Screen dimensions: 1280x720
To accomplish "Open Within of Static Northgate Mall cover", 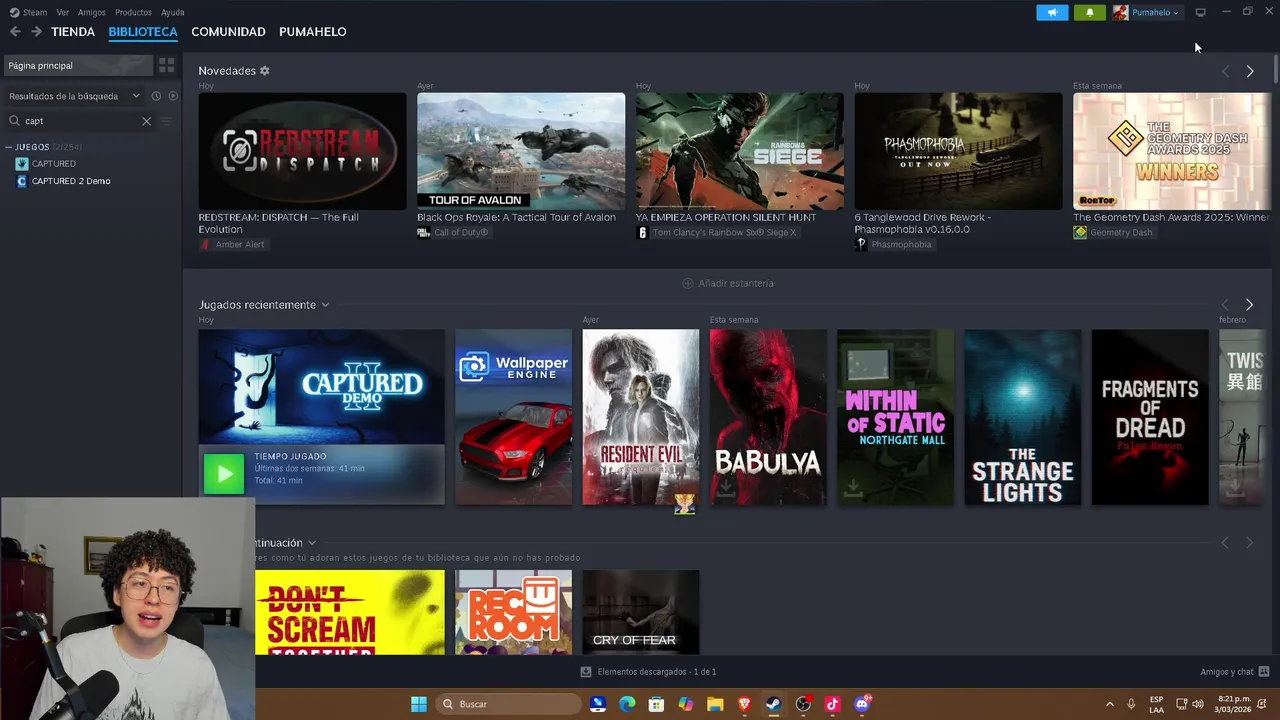I will pyautogui.click(x=895, y=417).
